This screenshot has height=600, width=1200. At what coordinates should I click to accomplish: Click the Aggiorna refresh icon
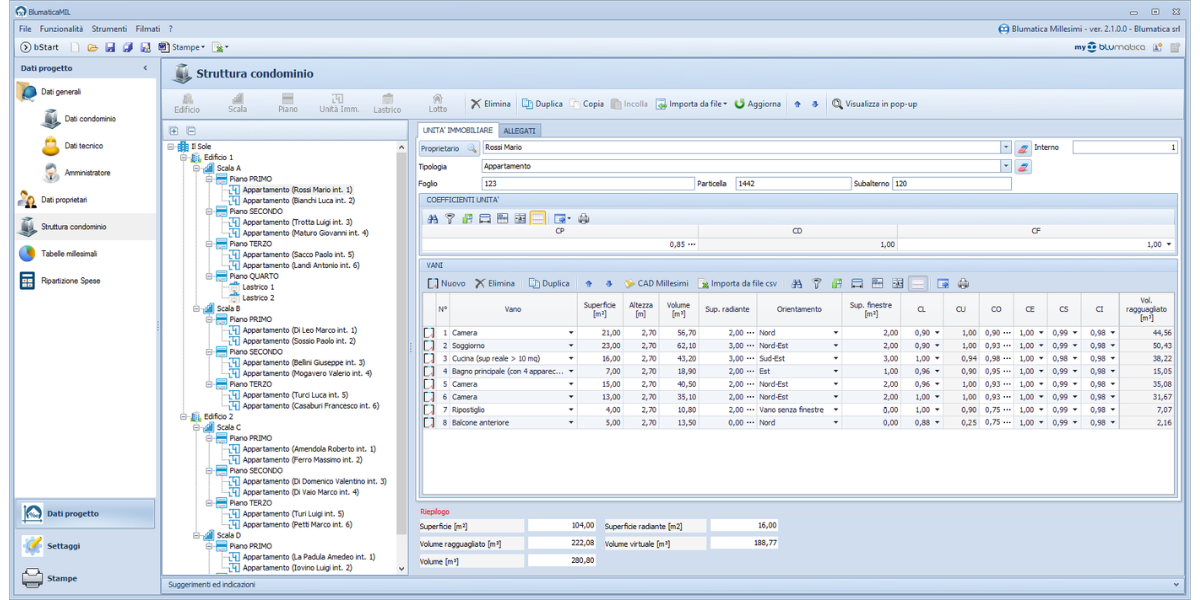pyautogui.click(x=740, y=104)
